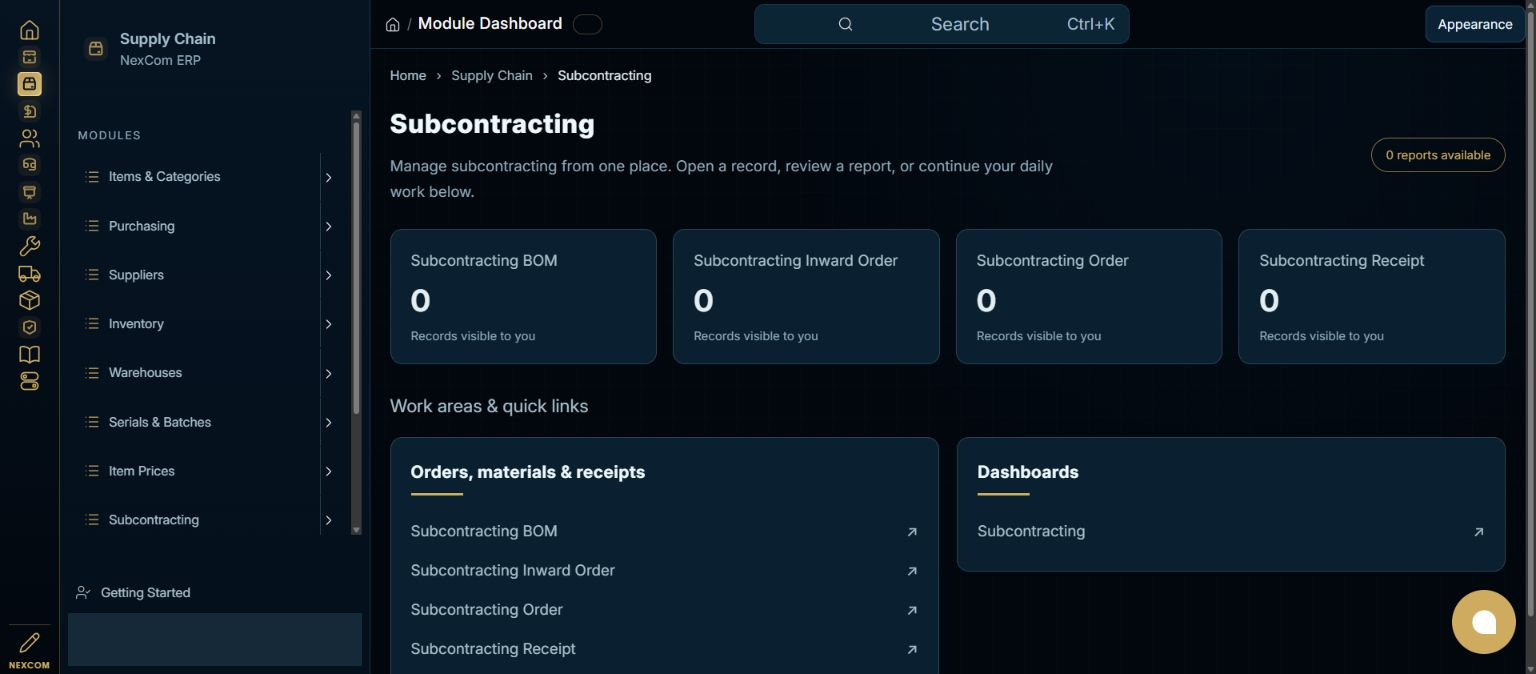Open the headset support icon in rail
Viewport: 1536px width, 674px height.
tap(29, 165)
